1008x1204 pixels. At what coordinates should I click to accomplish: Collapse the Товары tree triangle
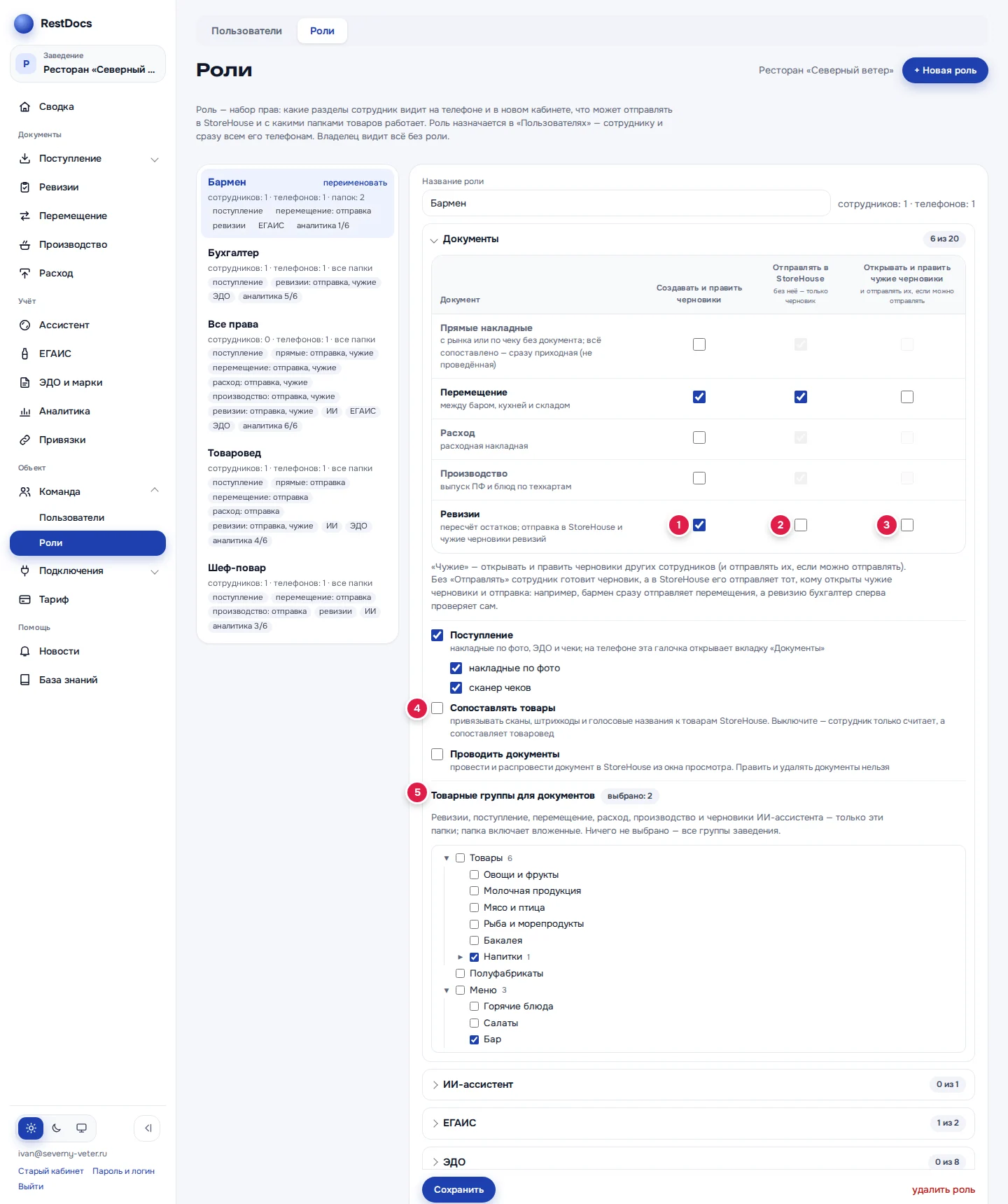(x=447, y=858)
